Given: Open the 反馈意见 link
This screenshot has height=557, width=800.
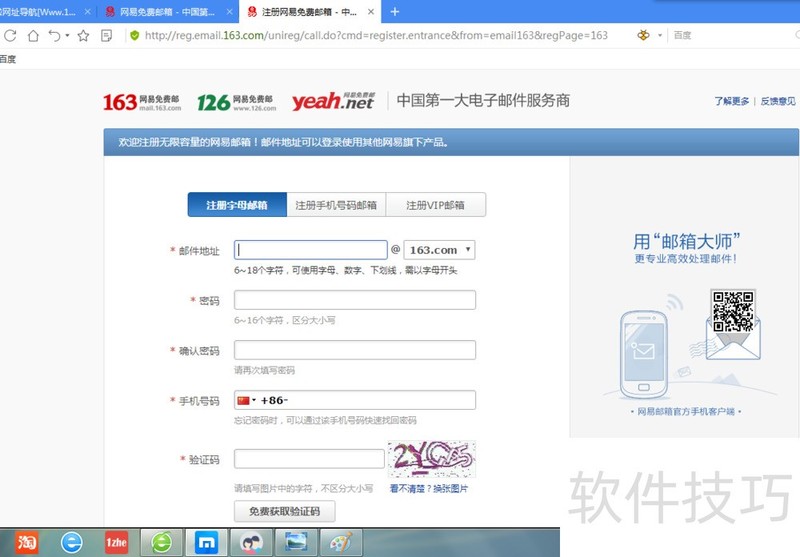Looking at the screenshot, I should 778,101.
